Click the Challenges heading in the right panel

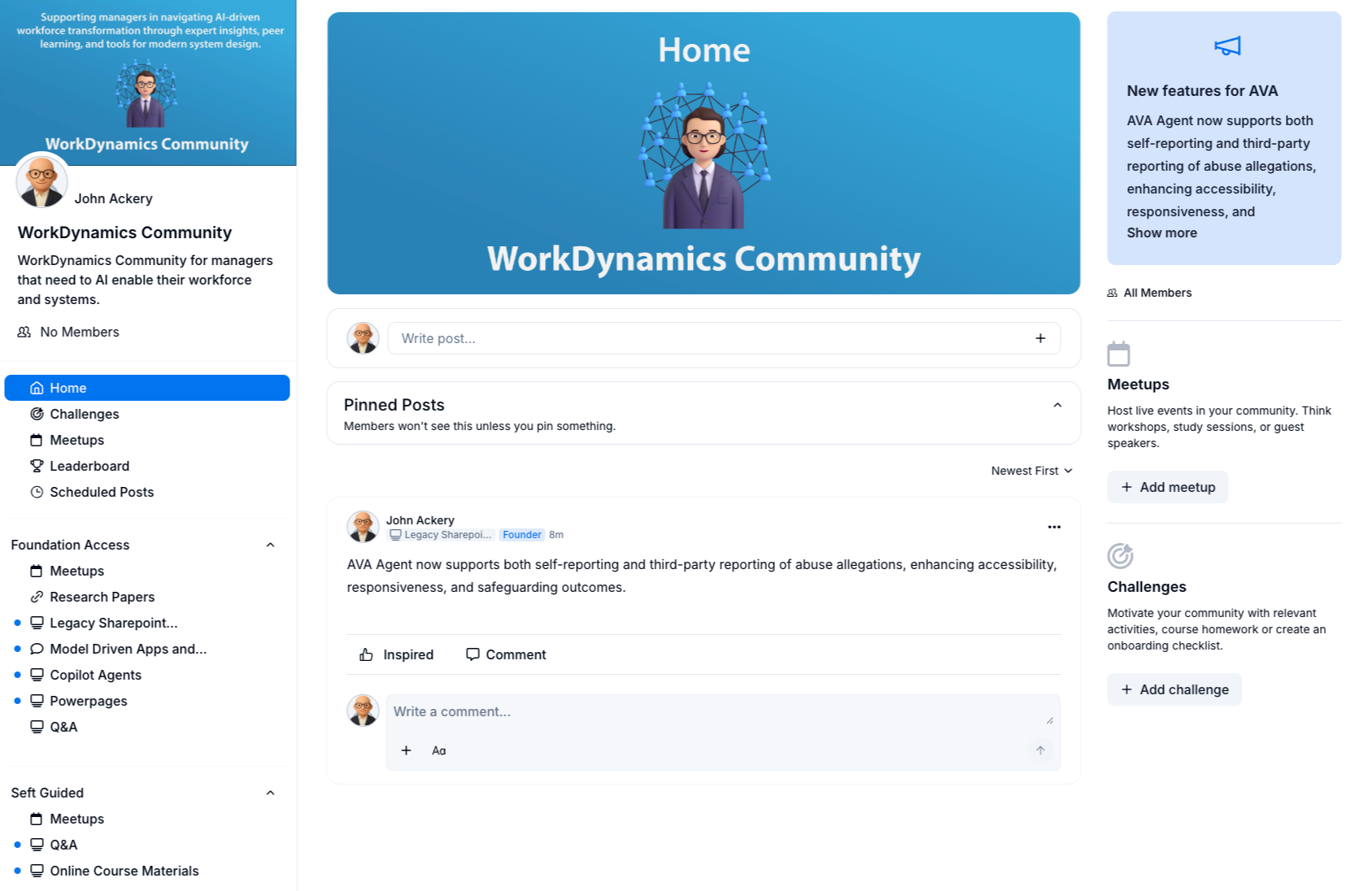1147,587
